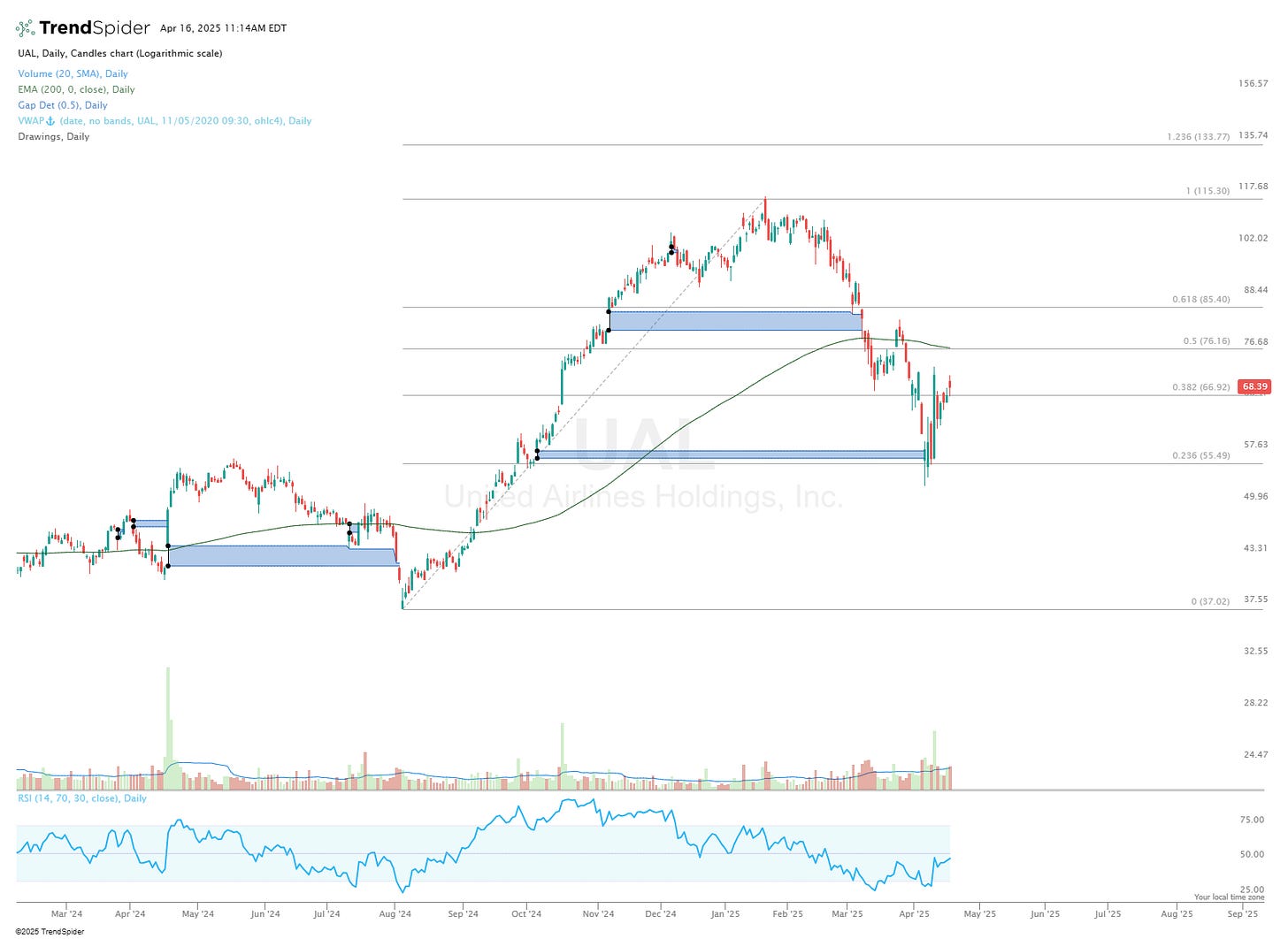
Task: Click the Aug '24 date axis label
Action: 395,914
